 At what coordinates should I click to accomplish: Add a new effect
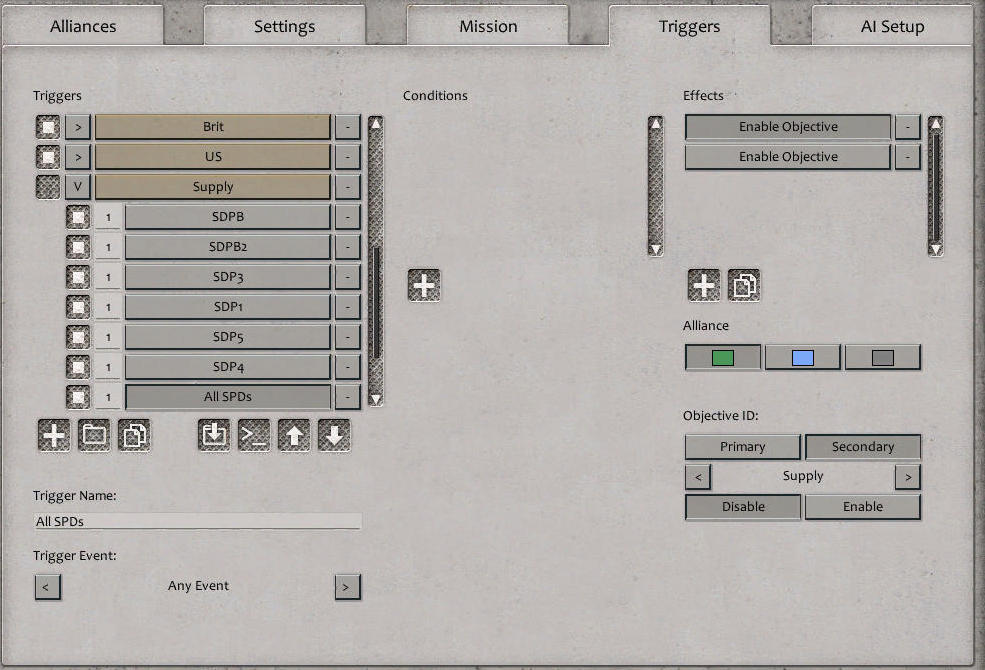click(x=704, y=285)
